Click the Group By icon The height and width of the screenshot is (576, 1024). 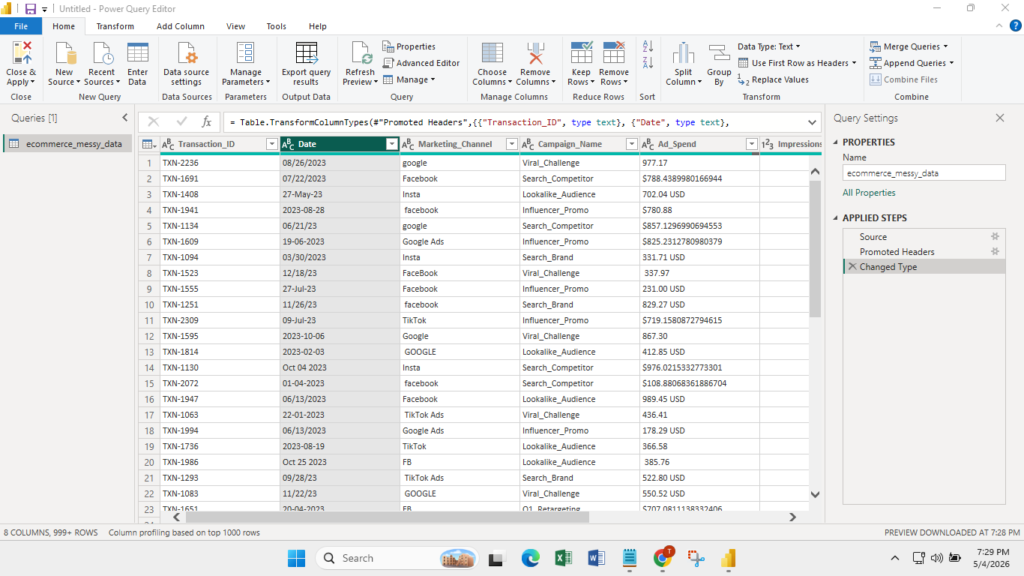pyautogui.click(x=718, y=54)
